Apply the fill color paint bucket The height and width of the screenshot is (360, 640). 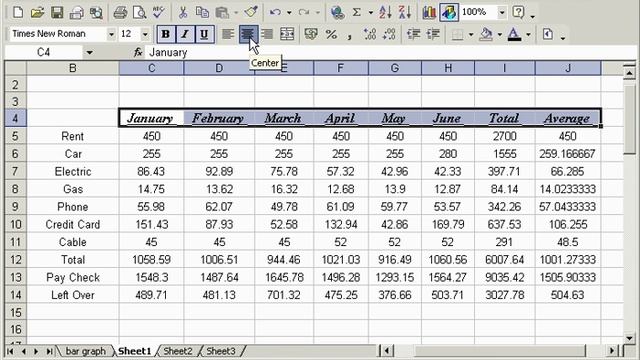coord(486,35)
